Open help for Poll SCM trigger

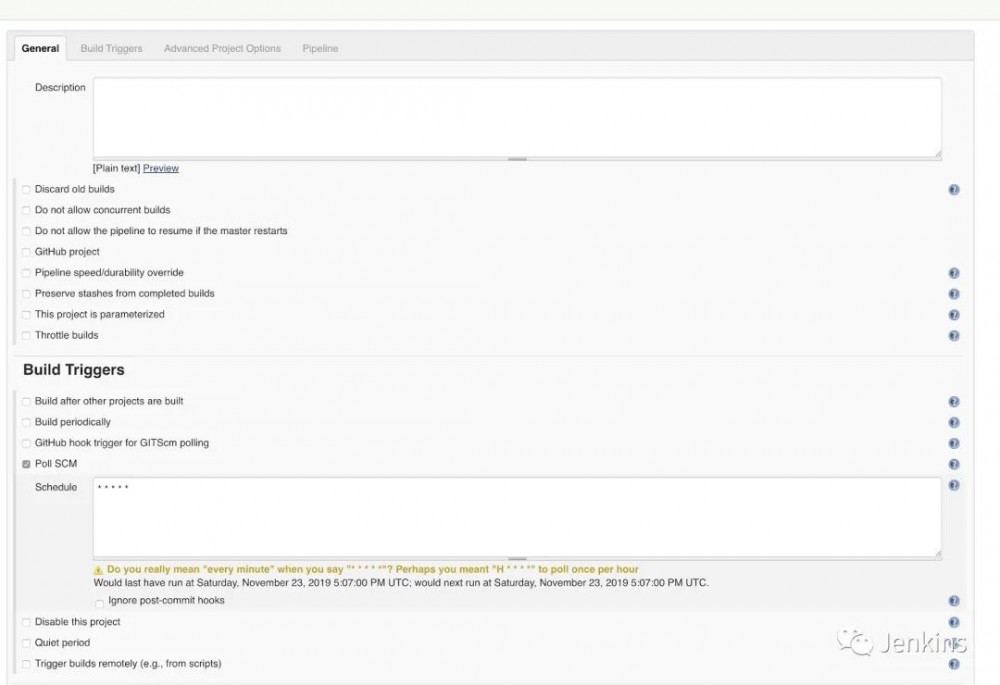pyautogui.click(x=954, y=464)
